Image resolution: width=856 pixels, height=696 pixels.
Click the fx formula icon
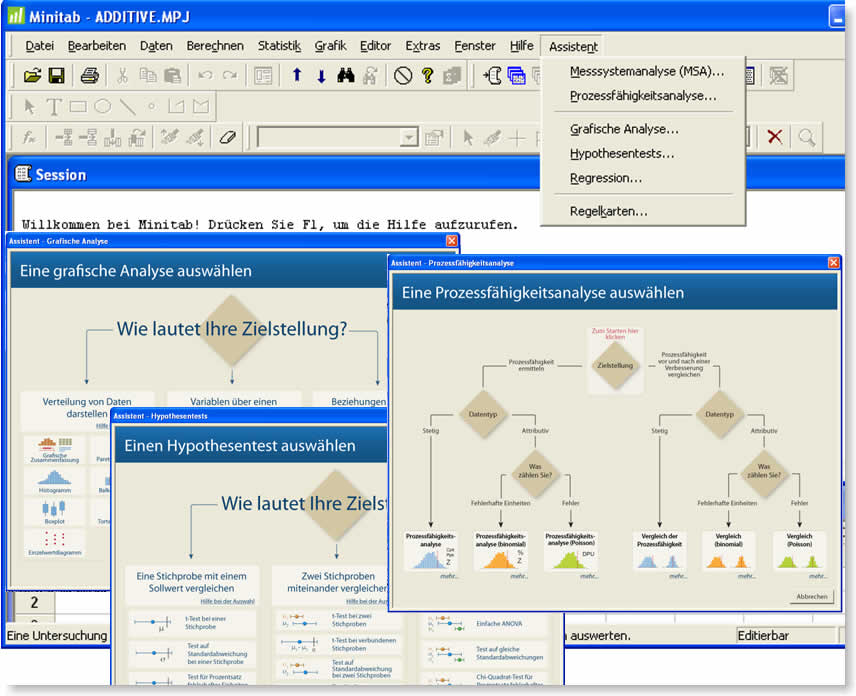coord(29,136)
